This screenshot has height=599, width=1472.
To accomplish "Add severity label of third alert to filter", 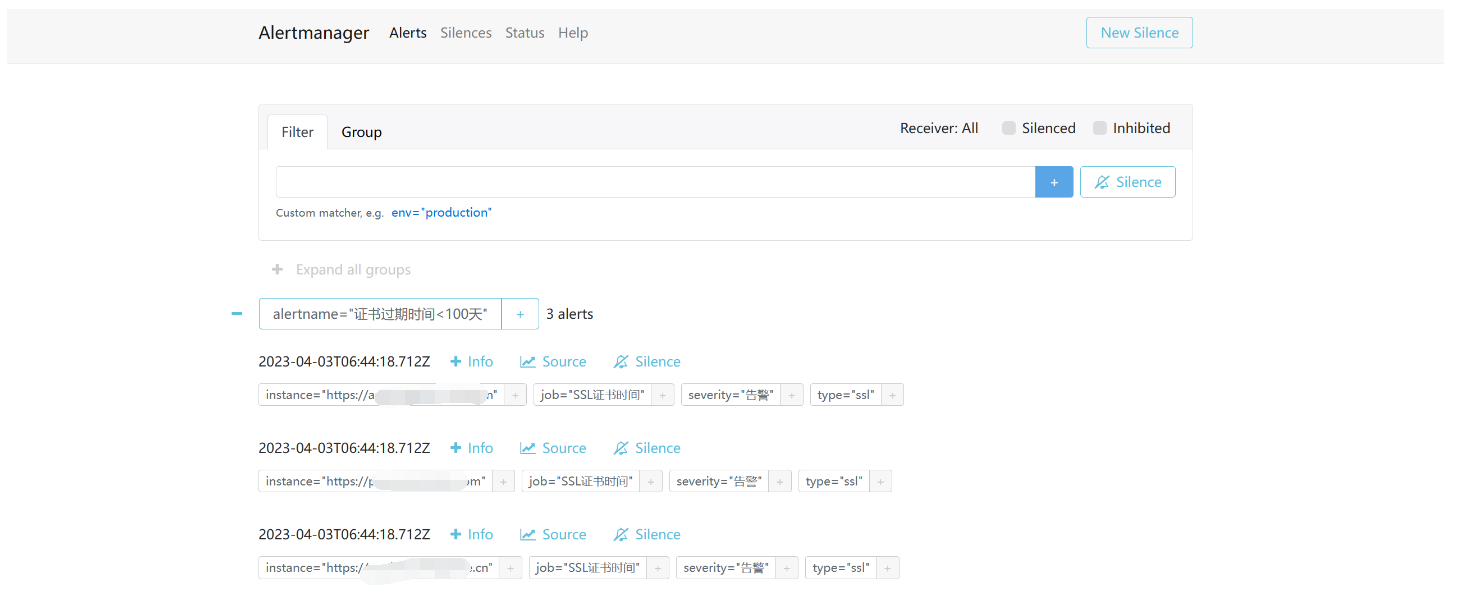I will pos(787,568).
